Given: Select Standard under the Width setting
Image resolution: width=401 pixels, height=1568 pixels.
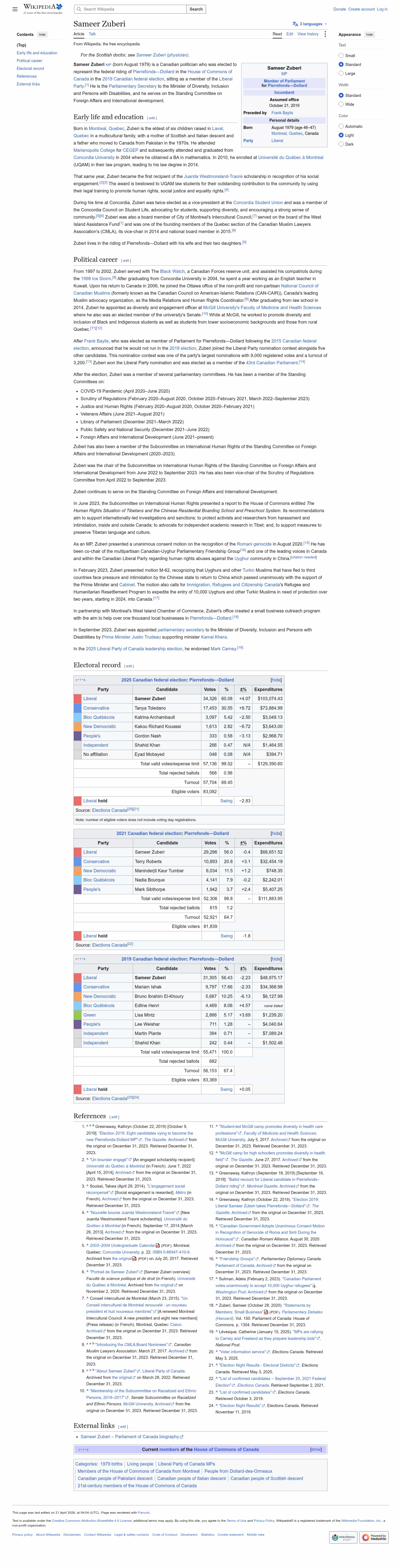Looking at the screenshot, I should point(341,96).
